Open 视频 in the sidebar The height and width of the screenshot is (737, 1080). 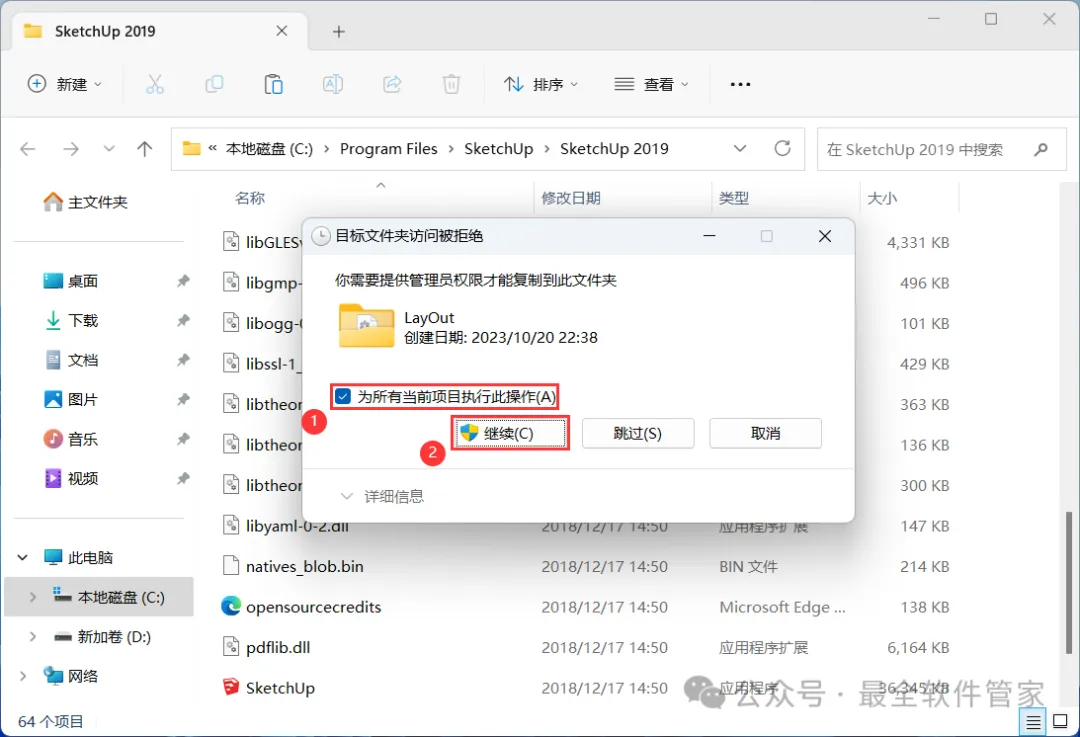[71, 478]
